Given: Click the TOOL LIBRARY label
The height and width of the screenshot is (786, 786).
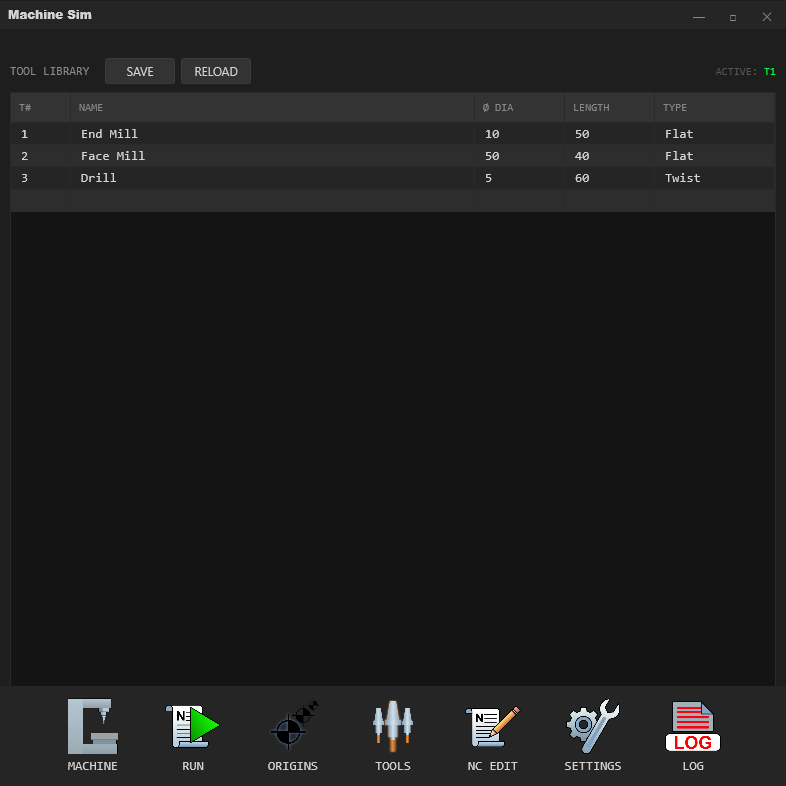Looking at the screenshot, I should pos(50,71).
